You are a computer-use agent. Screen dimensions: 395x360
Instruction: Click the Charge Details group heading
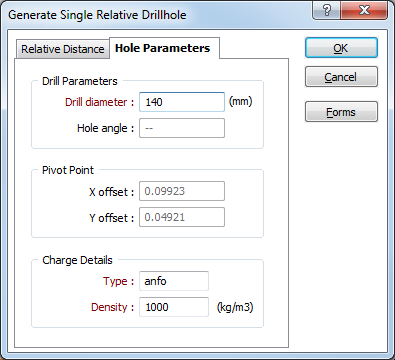(x=77, y=260)
